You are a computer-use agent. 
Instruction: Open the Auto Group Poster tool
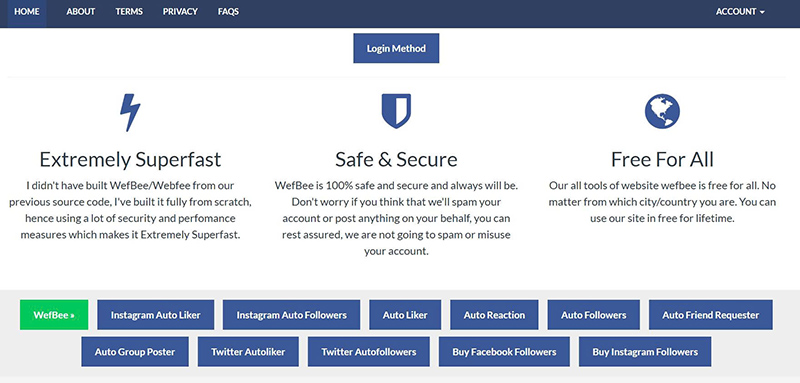pos(135,351)
